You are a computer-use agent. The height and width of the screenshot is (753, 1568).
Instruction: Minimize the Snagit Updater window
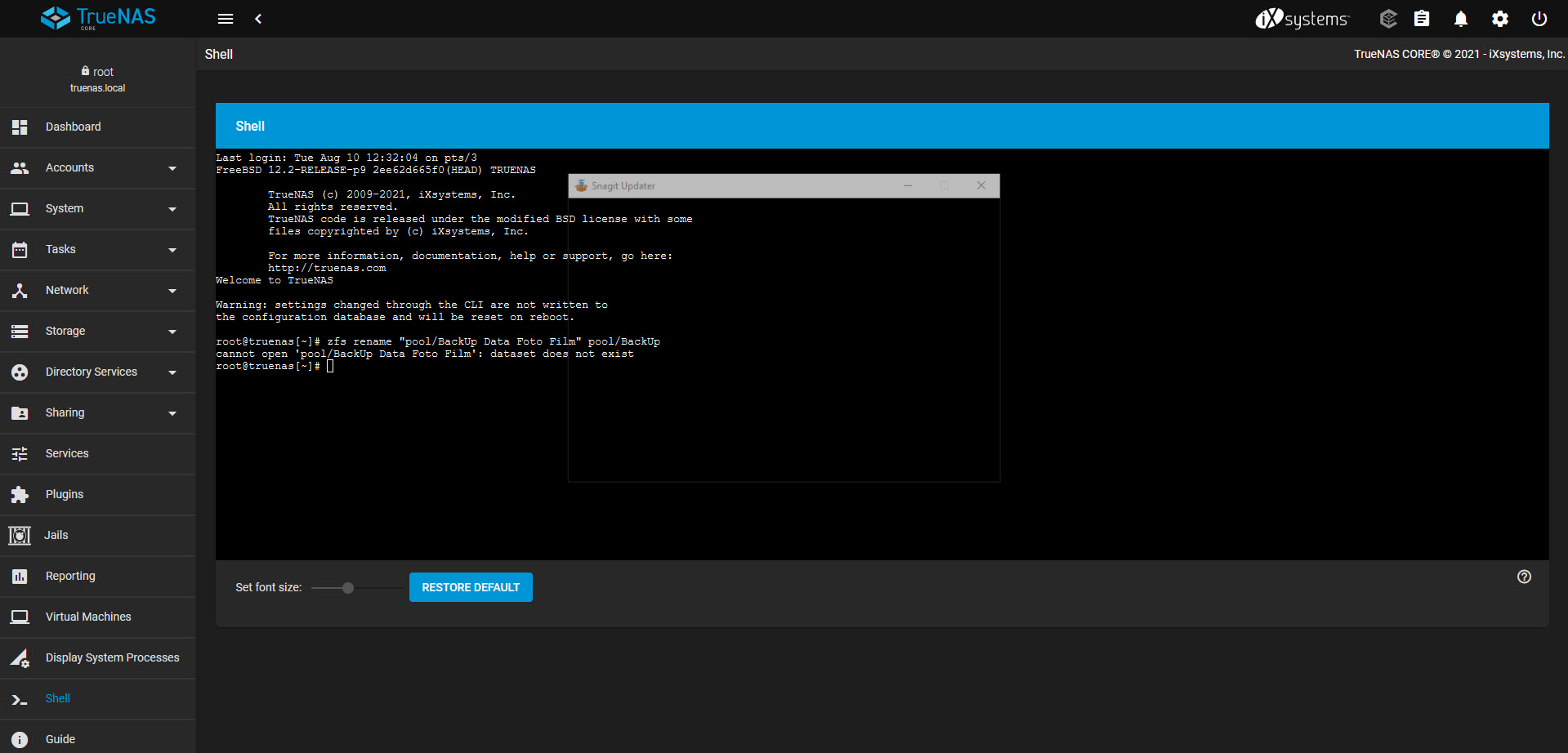pyautogui.click(x=908, y=185)
